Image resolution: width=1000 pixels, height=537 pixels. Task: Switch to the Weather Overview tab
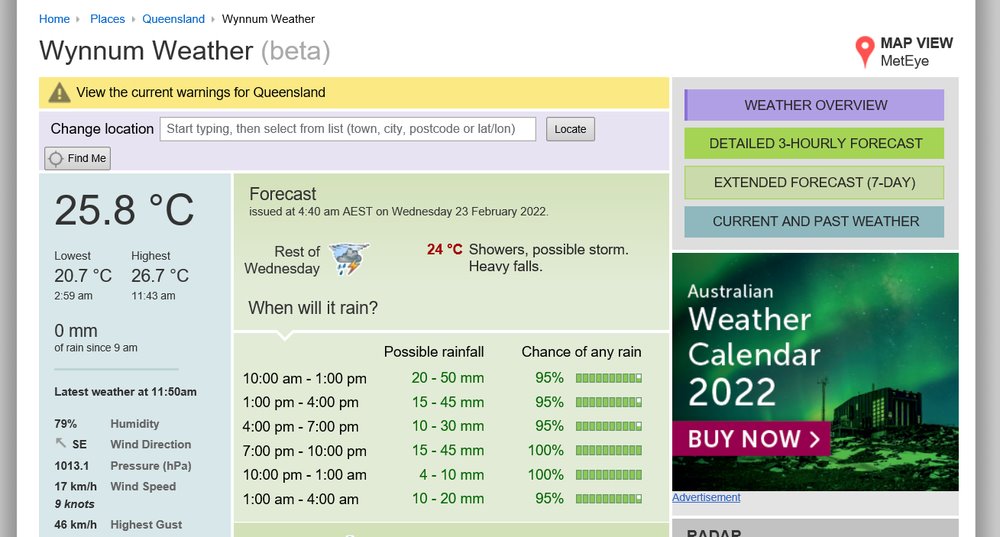pos(814,105)
